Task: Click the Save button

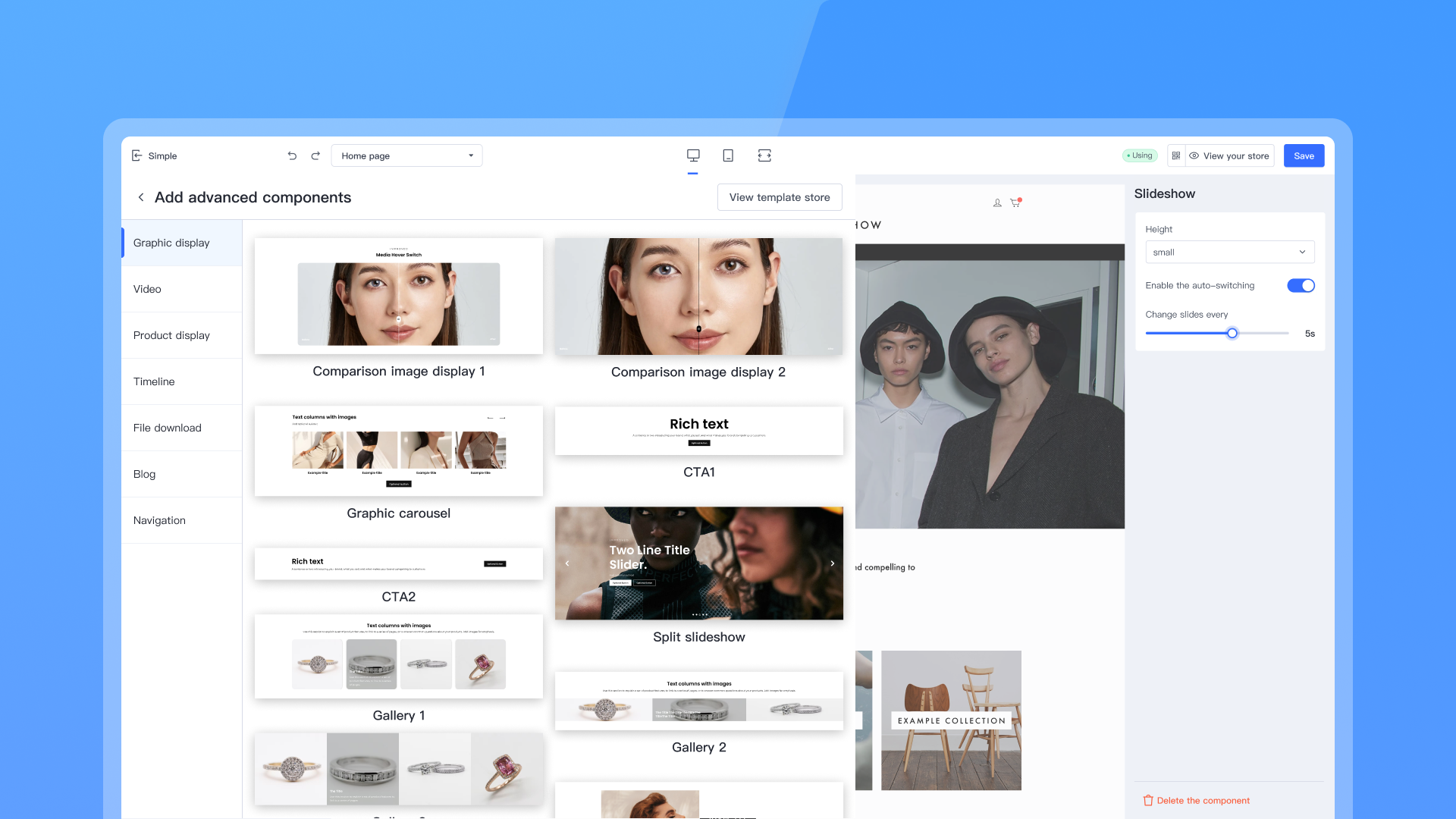Action: (x=1304, y=155)
